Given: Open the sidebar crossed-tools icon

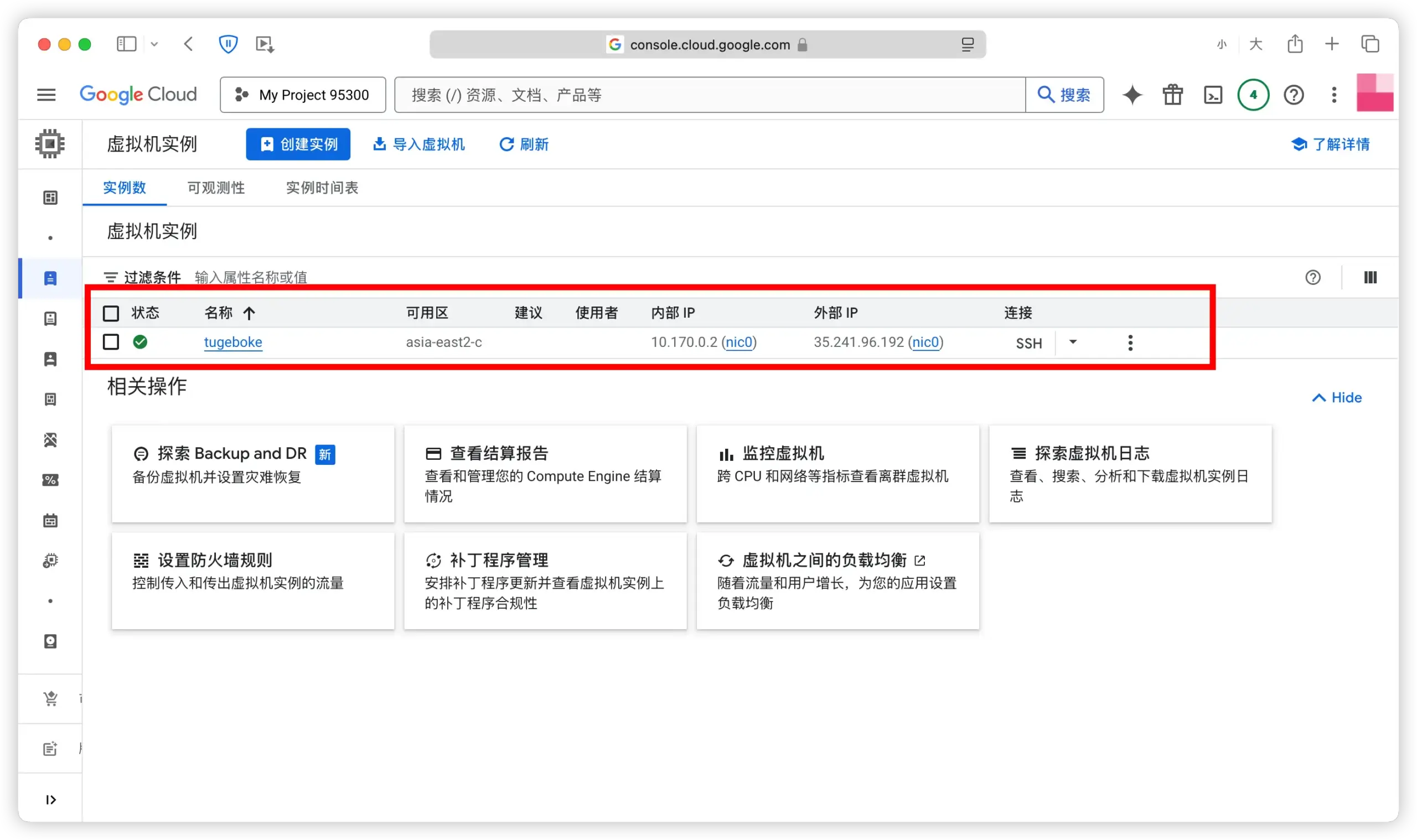Looking at the screenshot, I should [x=50, y=440].
